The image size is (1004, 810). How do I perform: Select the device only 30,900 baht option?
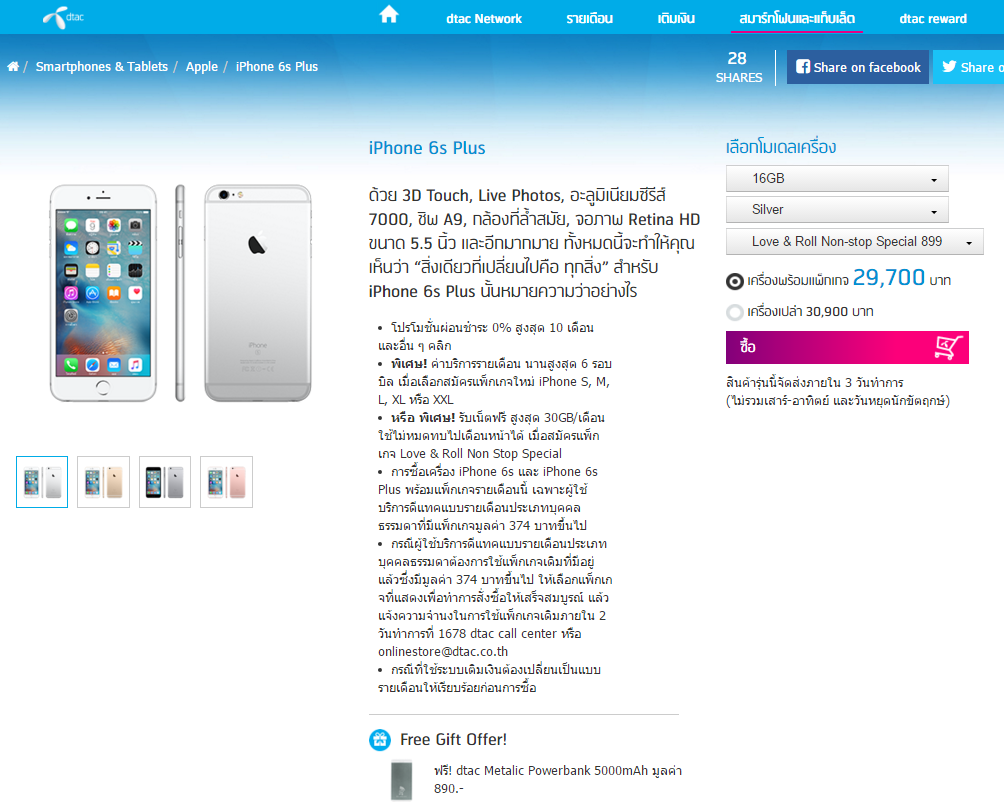pyautogui.click(x=734, y=312)
